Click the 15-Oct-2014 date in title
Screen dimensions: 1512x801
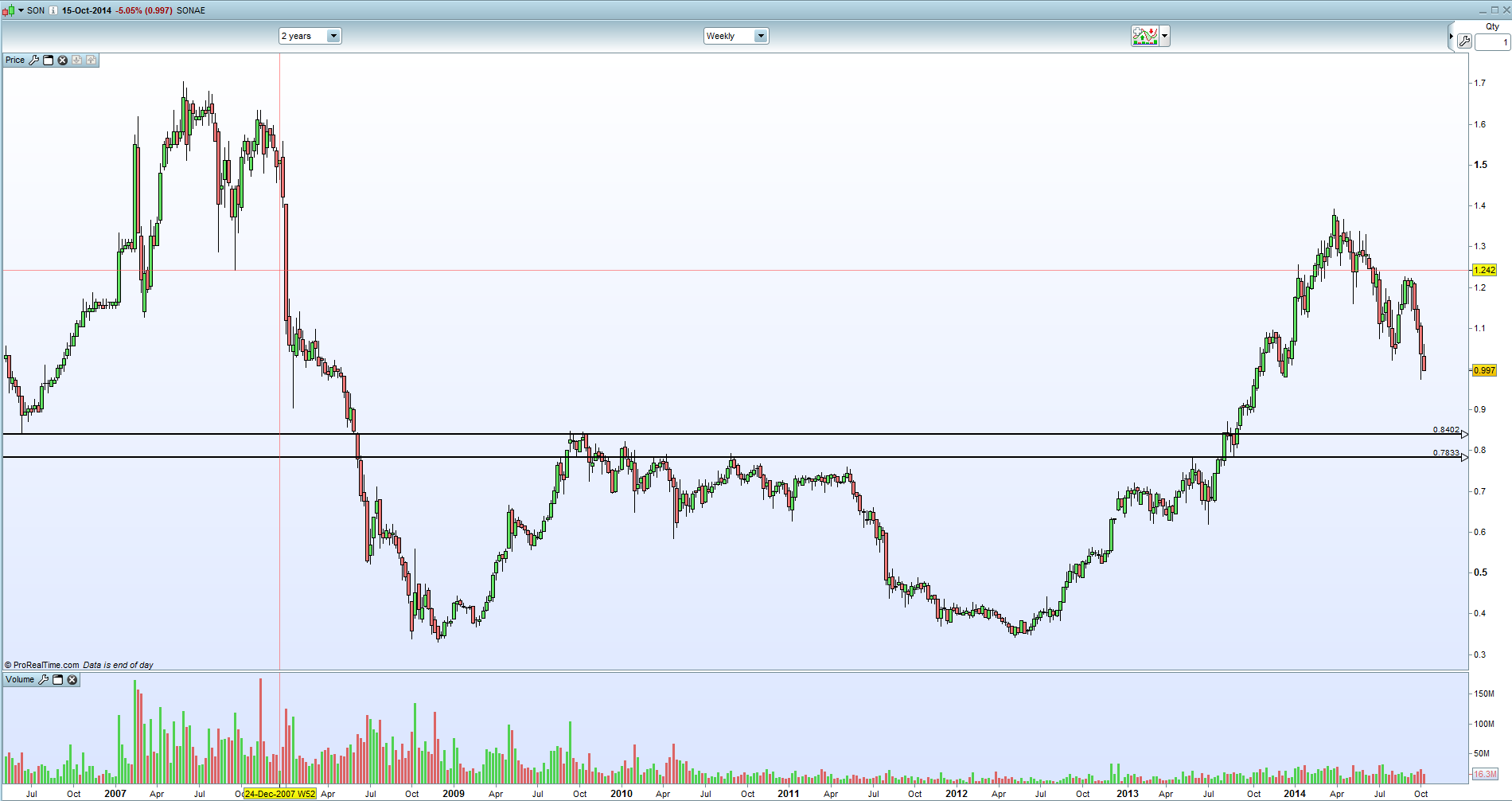pyautogui.click(x=87, y=10)
